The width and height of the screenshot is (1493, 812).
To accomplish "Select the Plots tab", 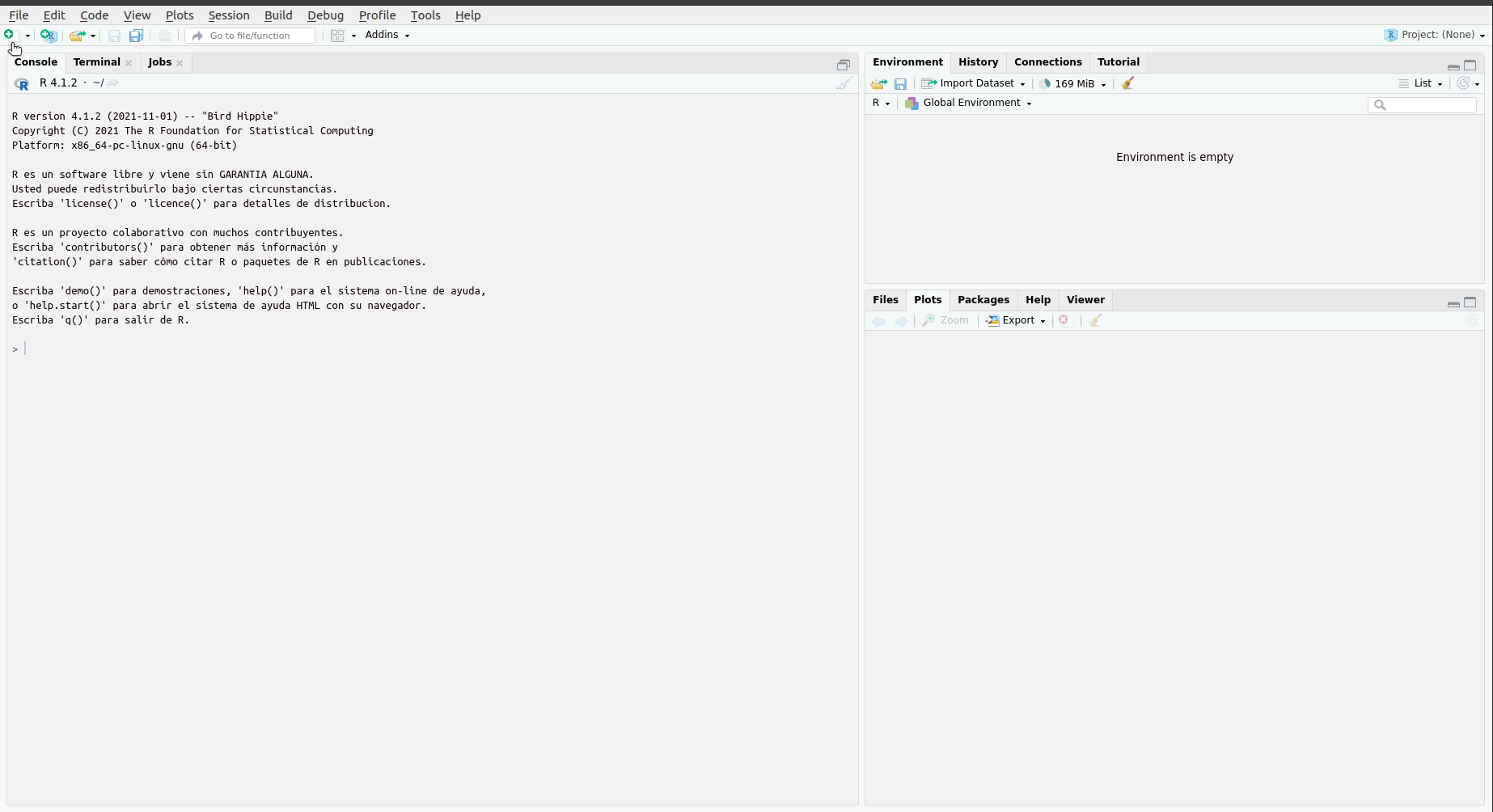I will tap(928, 300).
